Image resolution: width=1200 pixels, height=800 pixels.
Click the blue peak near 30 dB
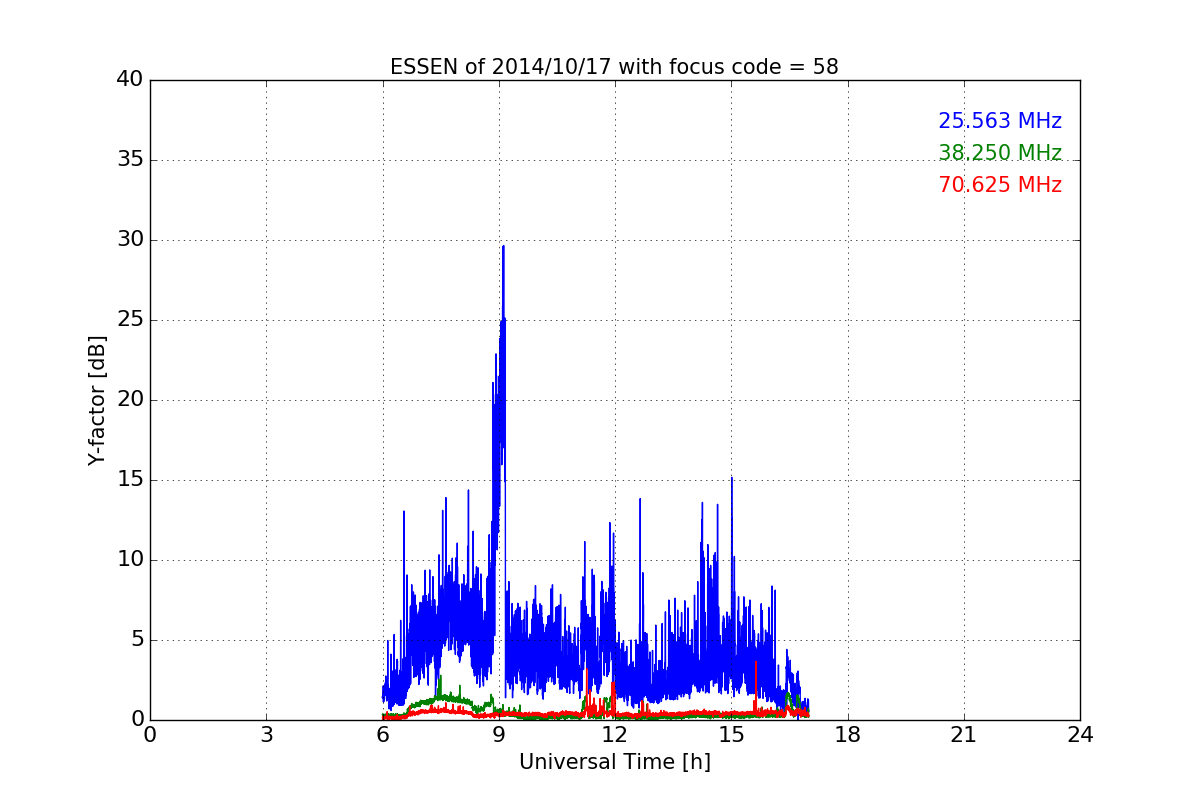(503, 248)
